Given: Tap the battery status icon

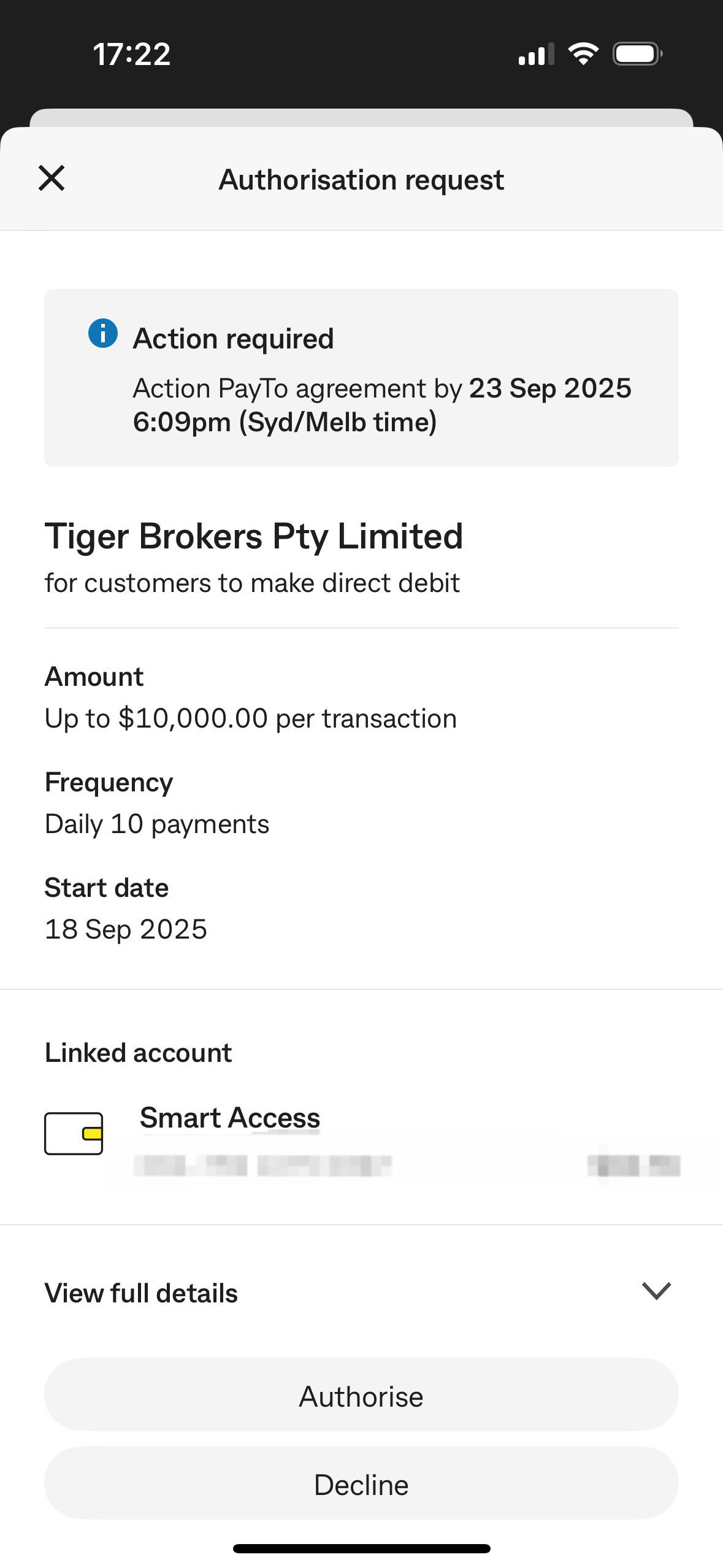Looking at the screenshot, I should coord(637,54).
